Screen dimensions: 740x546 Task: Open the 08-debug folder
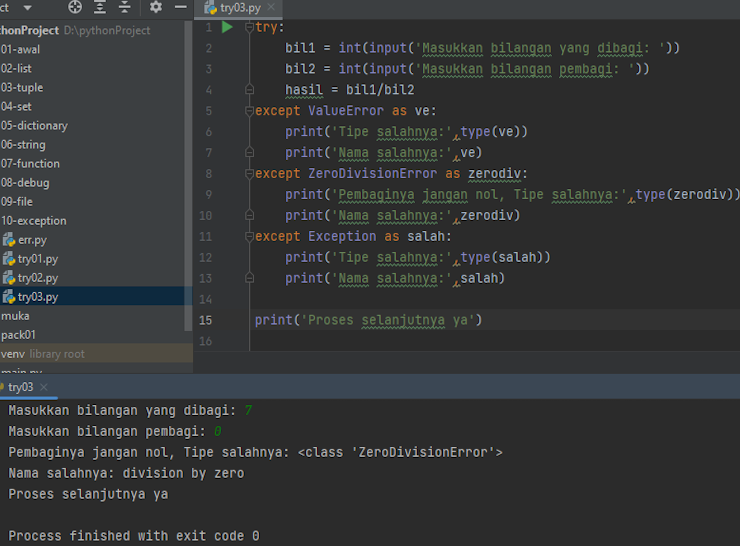coord(25,183)
